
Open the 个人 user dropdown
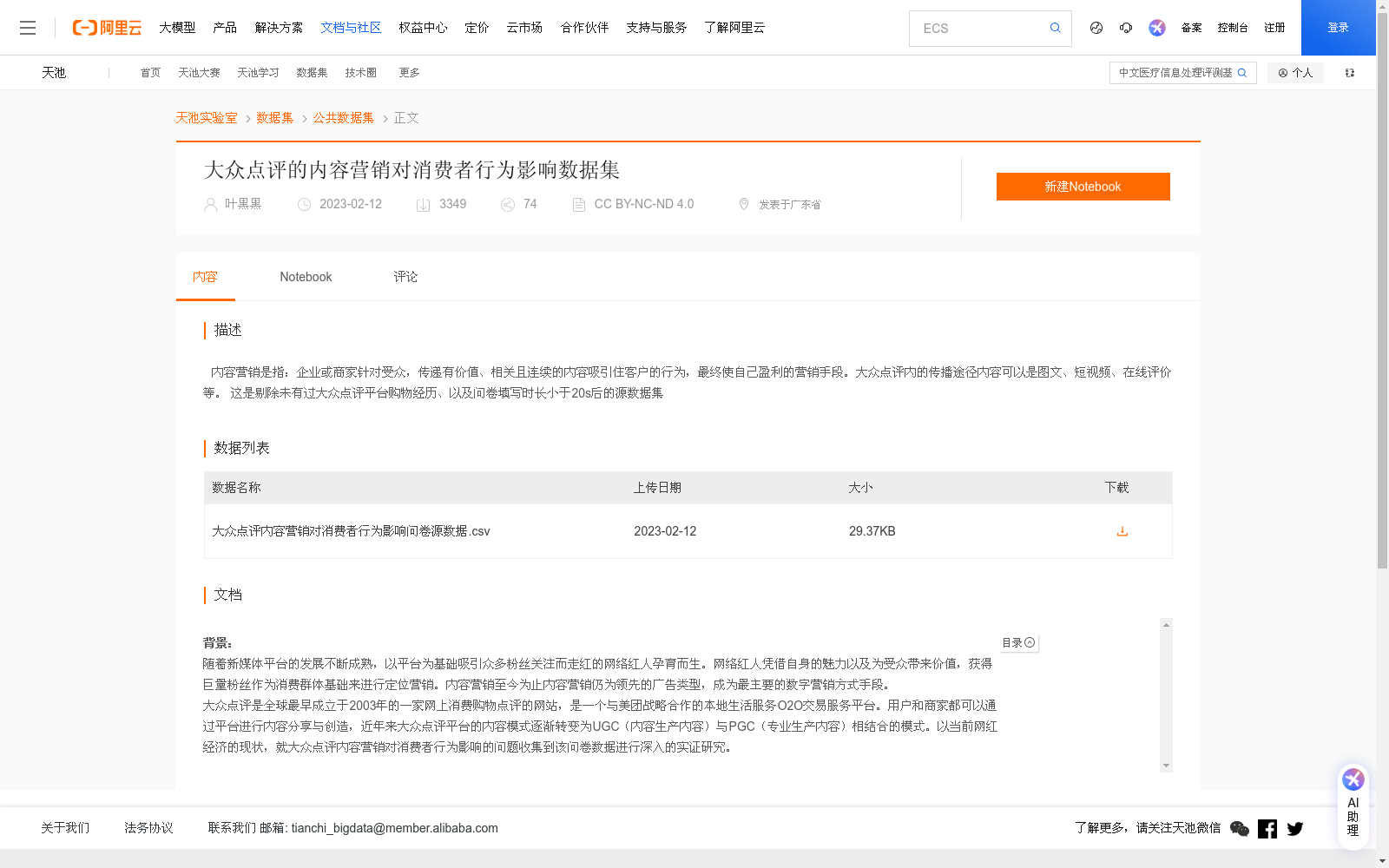click(1295, 73)
